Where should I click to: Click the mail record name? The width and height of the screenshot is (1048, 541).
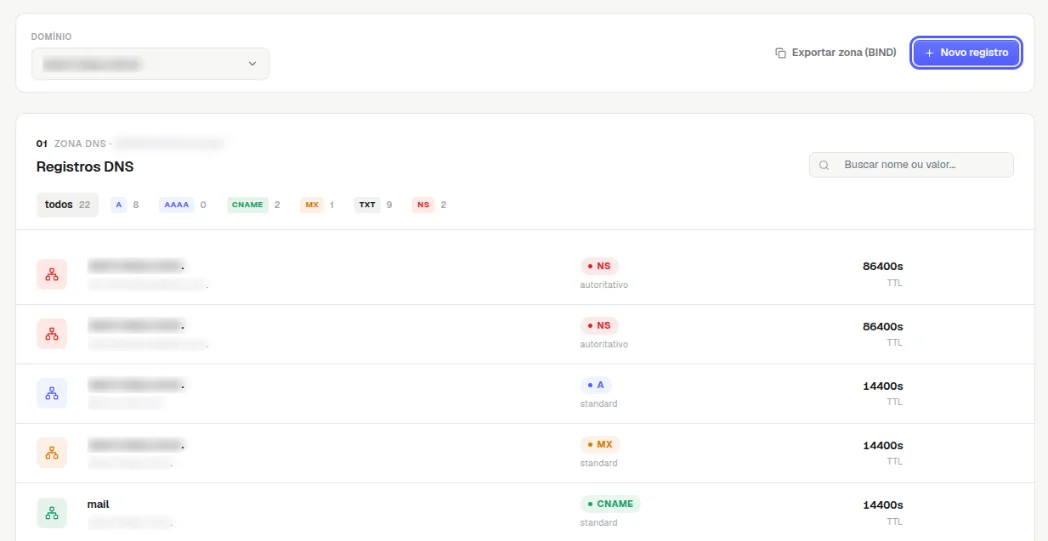pyautogui.click(x=98, y=504)
